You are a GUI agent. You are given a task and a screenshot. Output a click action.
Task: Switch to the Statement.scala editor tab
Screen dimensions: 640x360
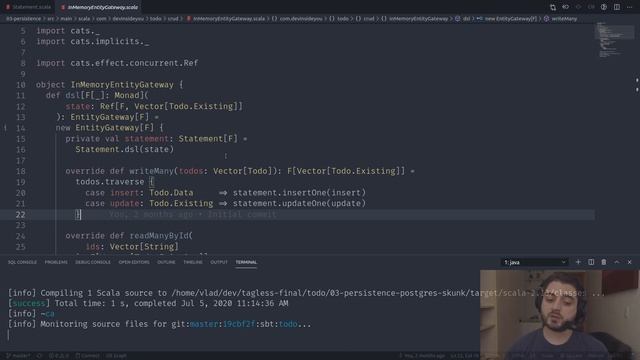(x=28, y=7)
